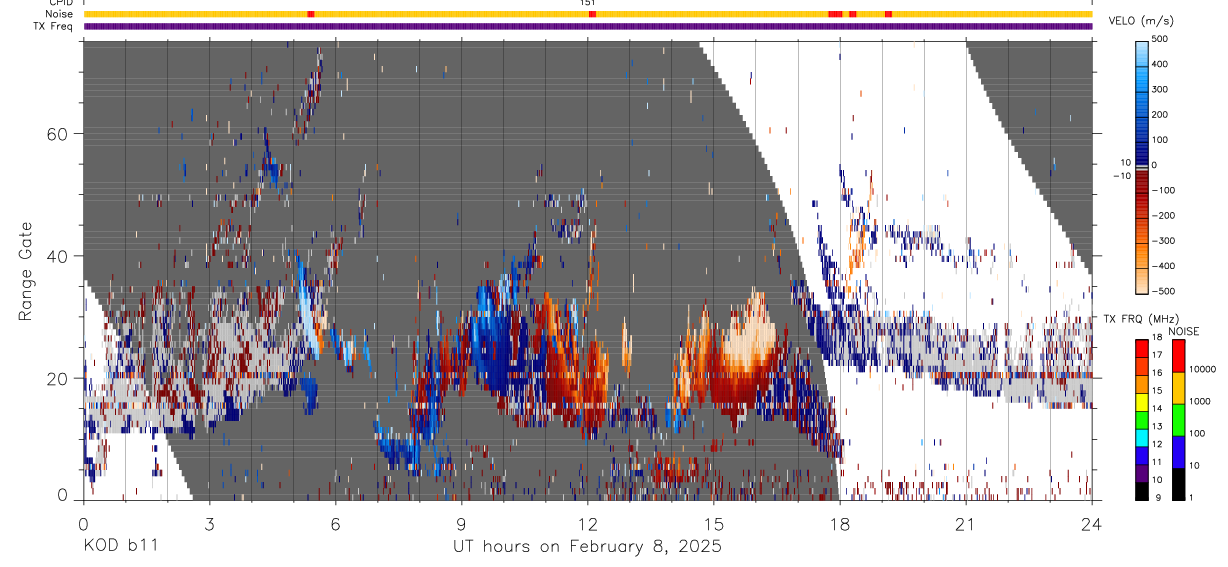Viewport: 1228px width, 567px height.
Task: Click the positive '500' velocity scale label
Action: click(1161, 39)
